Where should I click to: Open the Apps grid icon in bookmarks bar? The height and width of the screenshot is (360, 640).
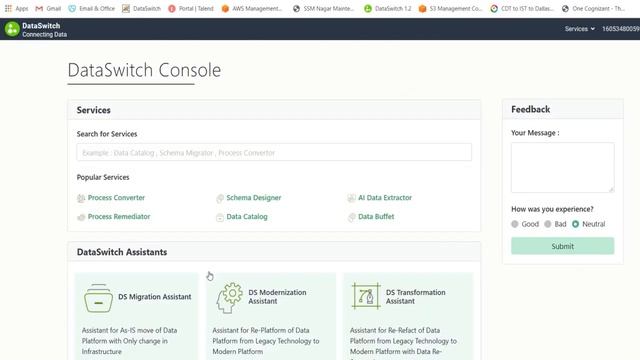point(8,8)
